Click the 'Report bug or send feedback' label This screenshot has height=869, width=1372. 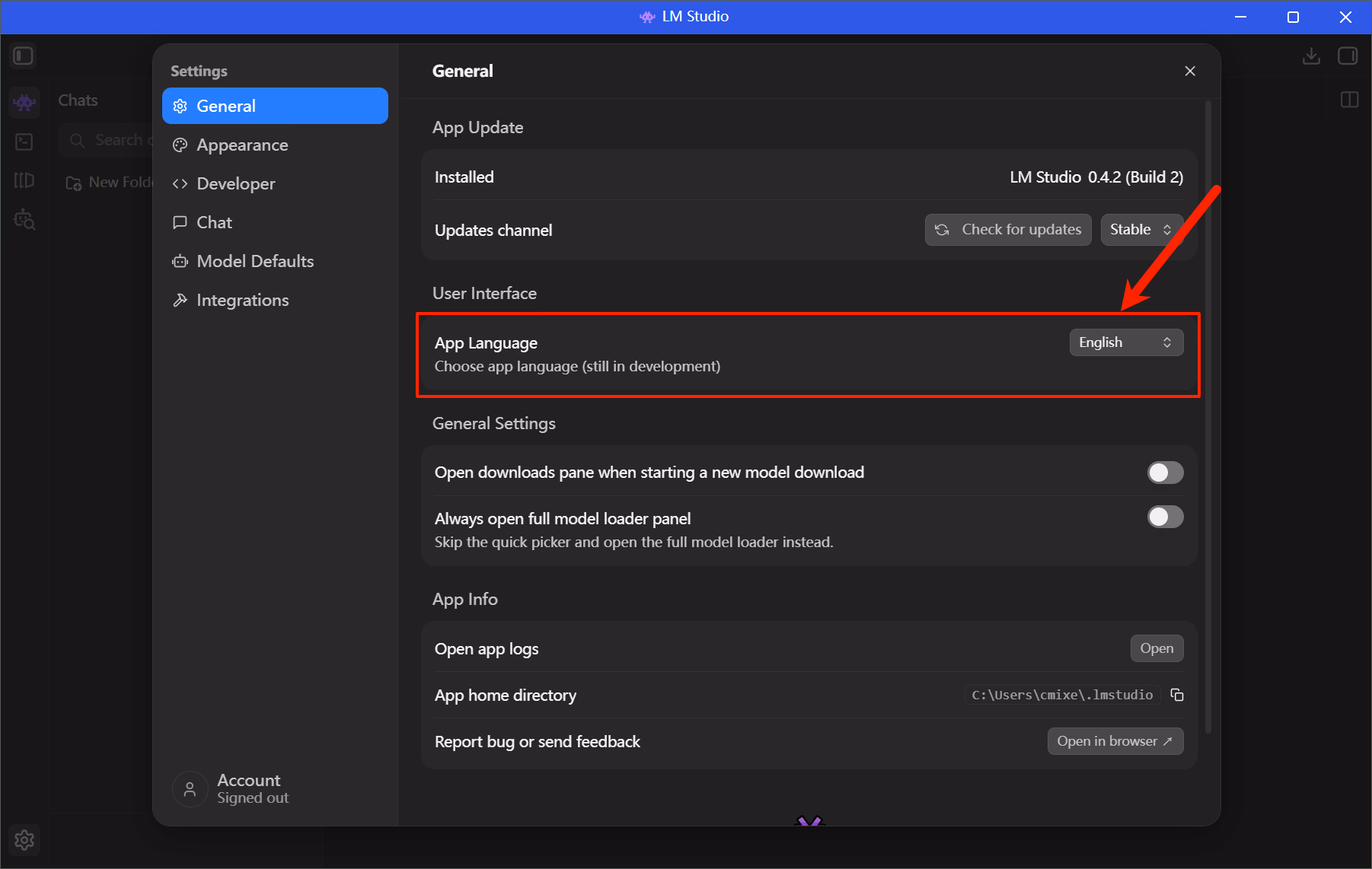(538, 742)
